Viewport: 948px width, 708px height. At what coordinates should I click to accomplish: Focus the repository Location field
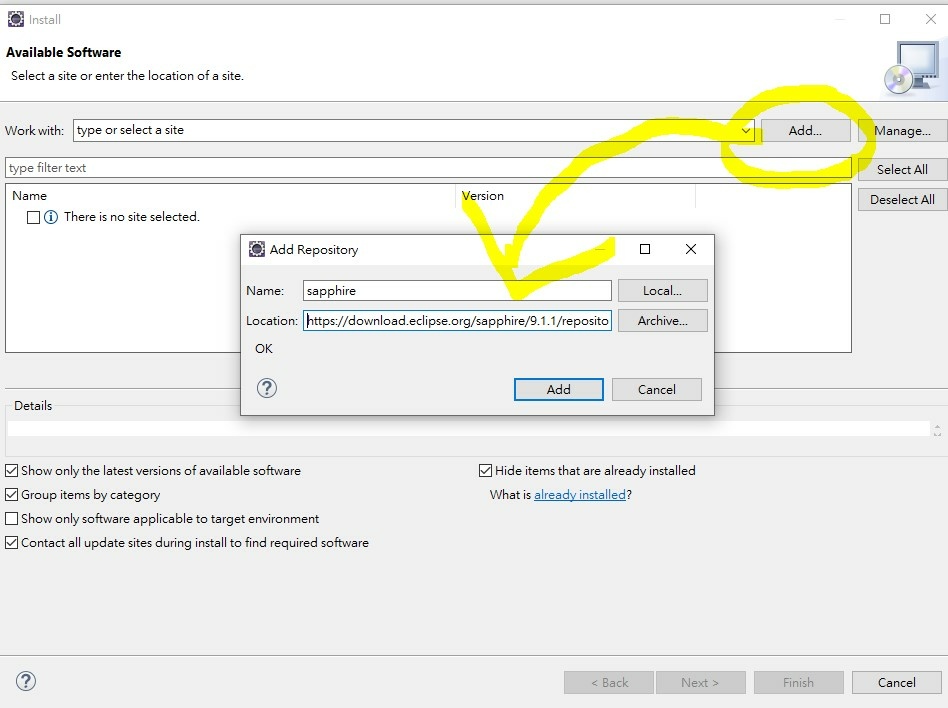(x=457, y=320)
